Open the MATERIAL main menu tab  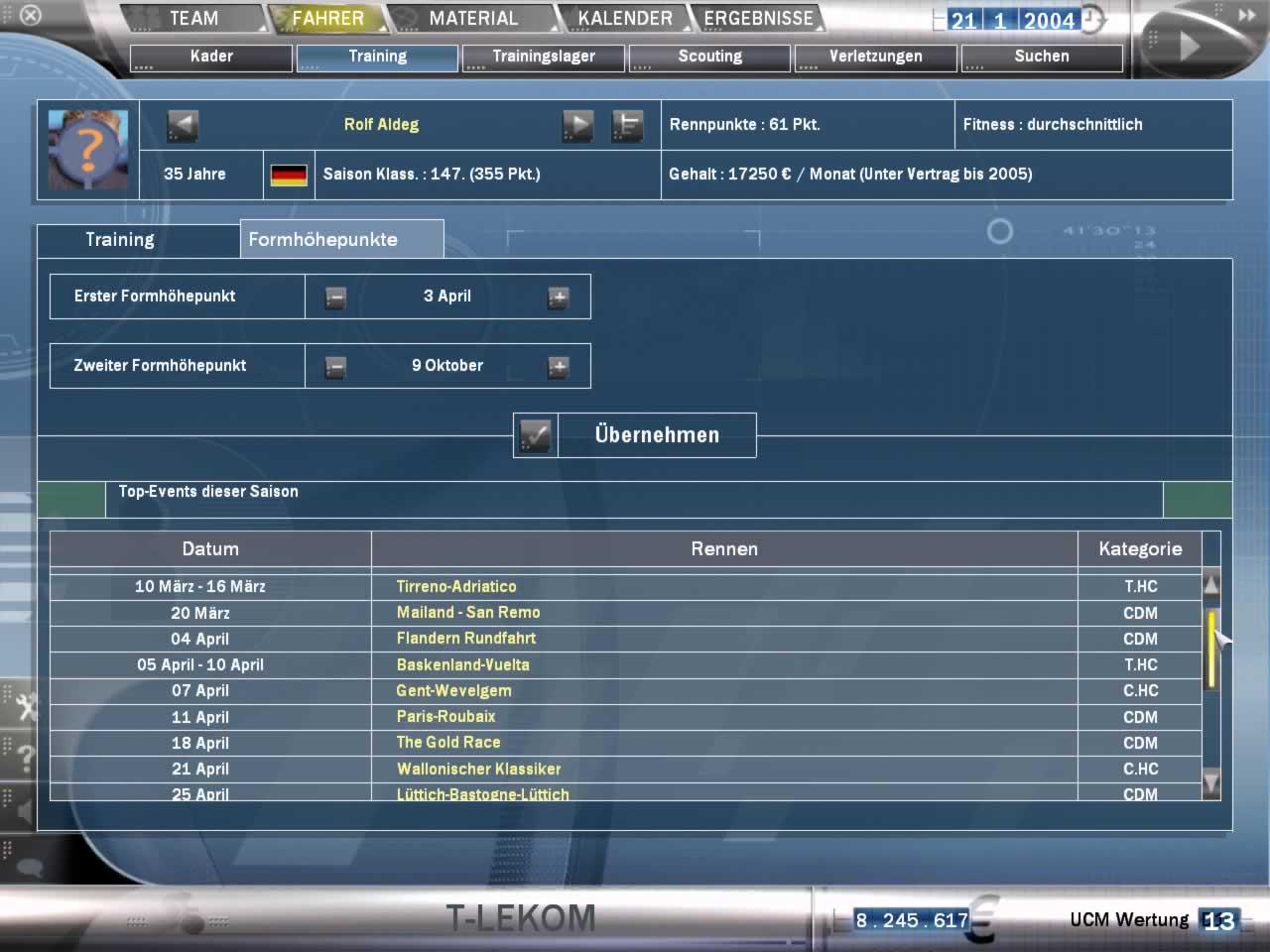(x=473, y=18)
